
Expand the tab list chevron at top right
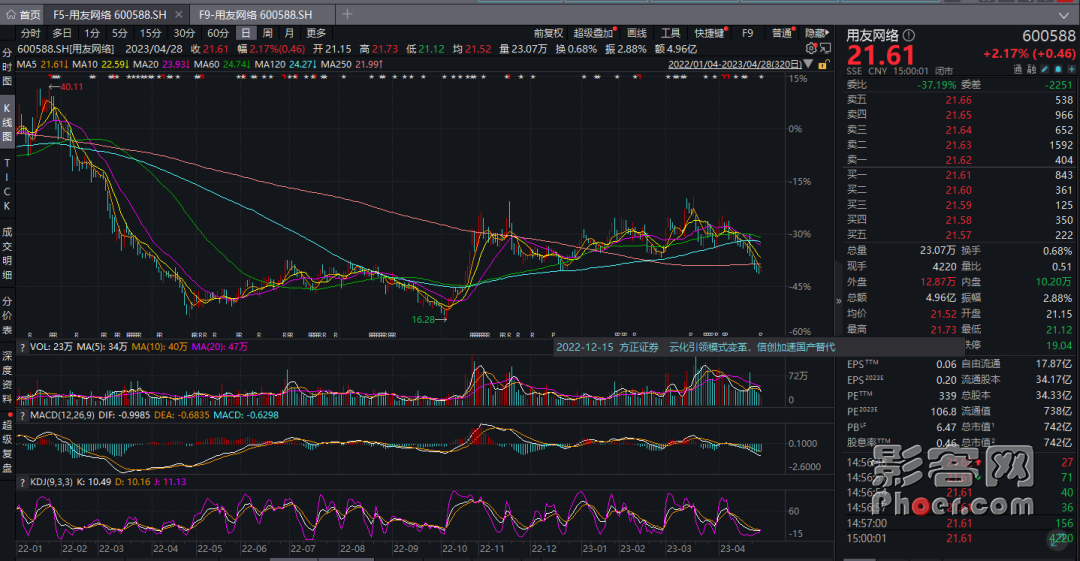click(x=1063, y=14)
